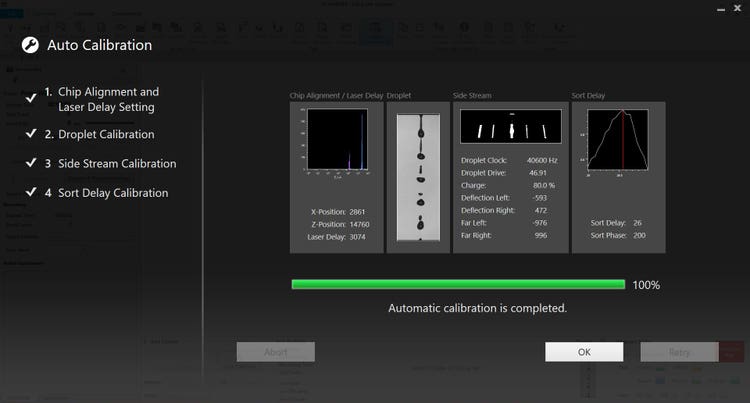Viewport: 750px width, 403px height.
Task: Click the Sort Delay curve graph
Action: [618, 139]
